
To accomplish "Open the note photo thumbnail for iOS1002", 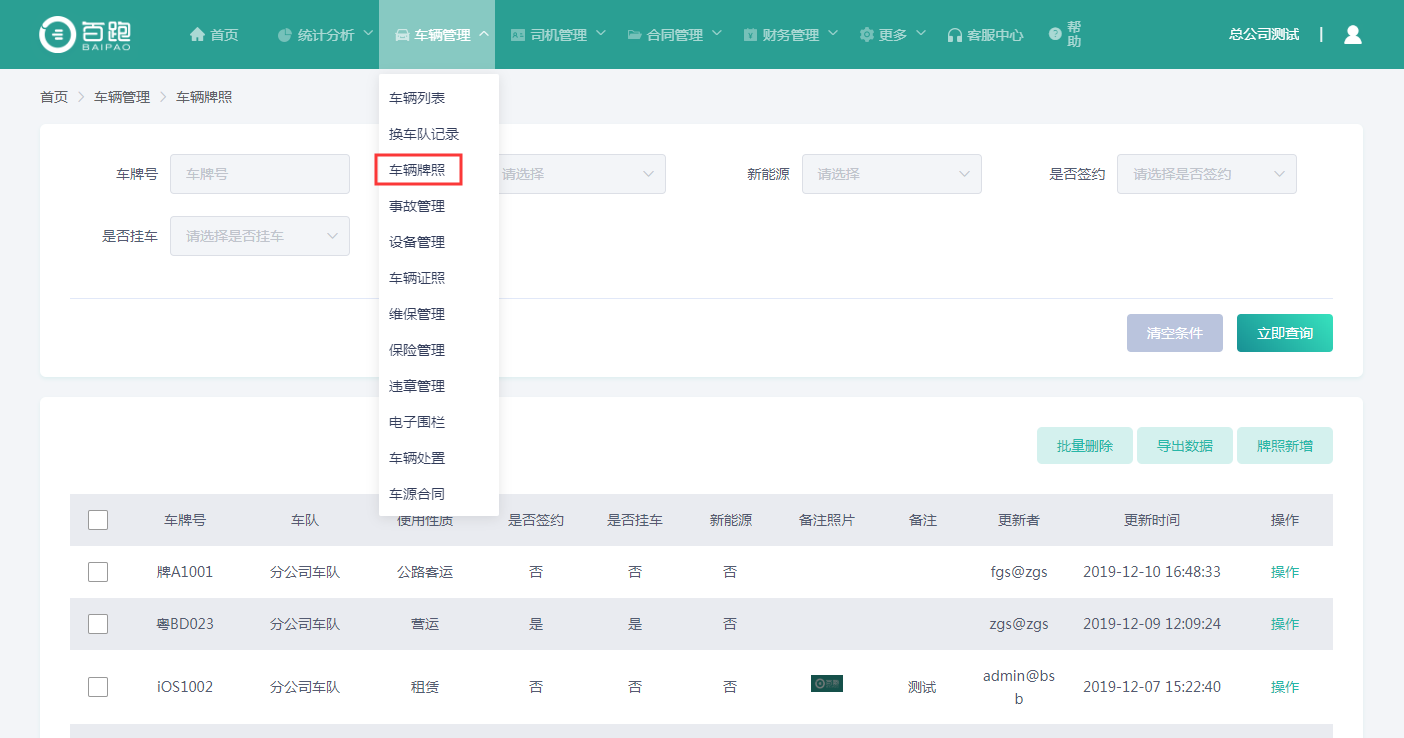I will pyautogui.click(x=826, y=684).
